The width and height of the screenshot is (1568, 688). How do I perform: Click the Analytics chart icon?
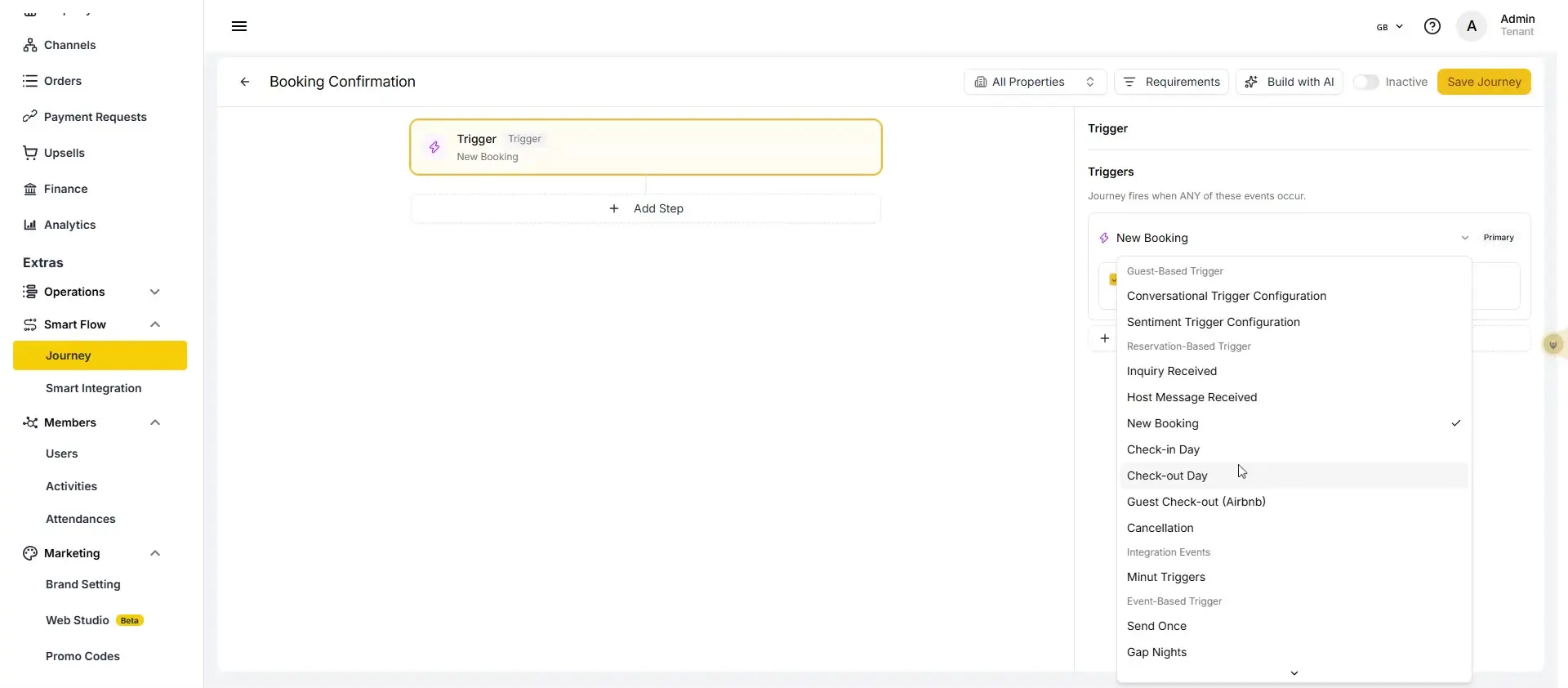[30, 225]
